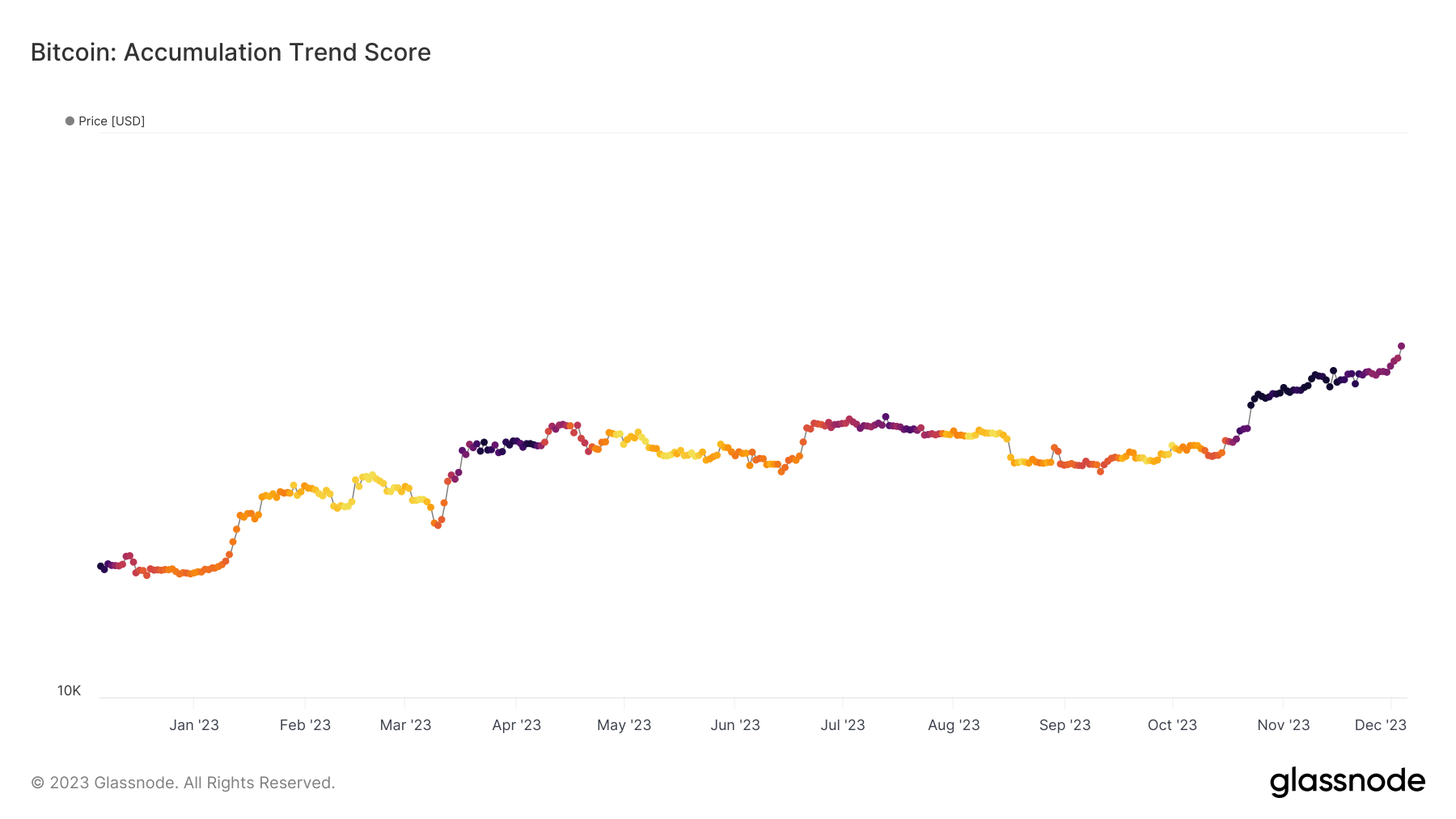Viewport: 1456px width, 819px height.
Task: Select the Jan '23 axis label
Action: (194, 725)
